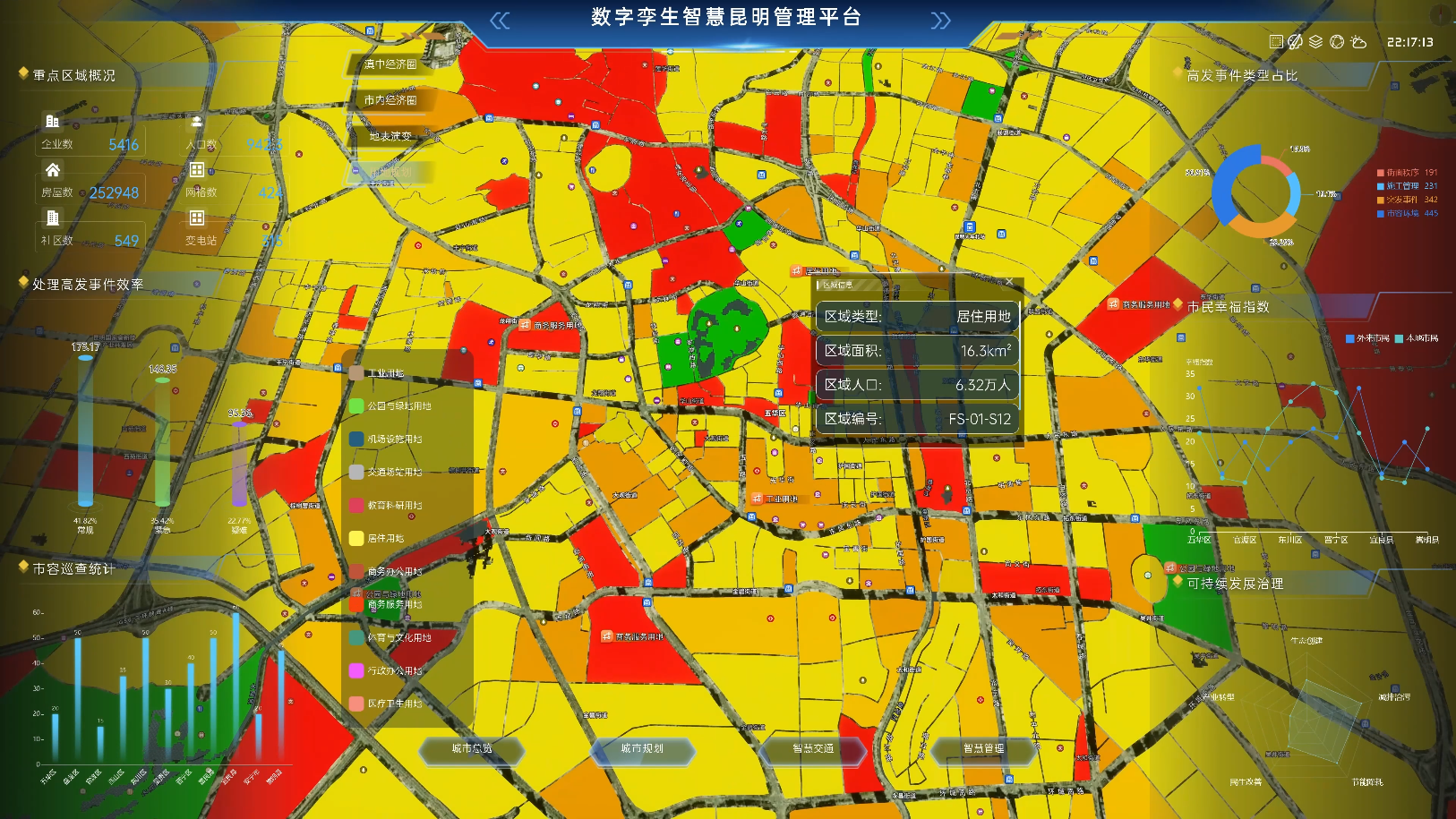Image resolution: width=1456 pixels, height=819 pixels.
Task: Click the weather cloud icon
Action: click(x=1358, y=41)
